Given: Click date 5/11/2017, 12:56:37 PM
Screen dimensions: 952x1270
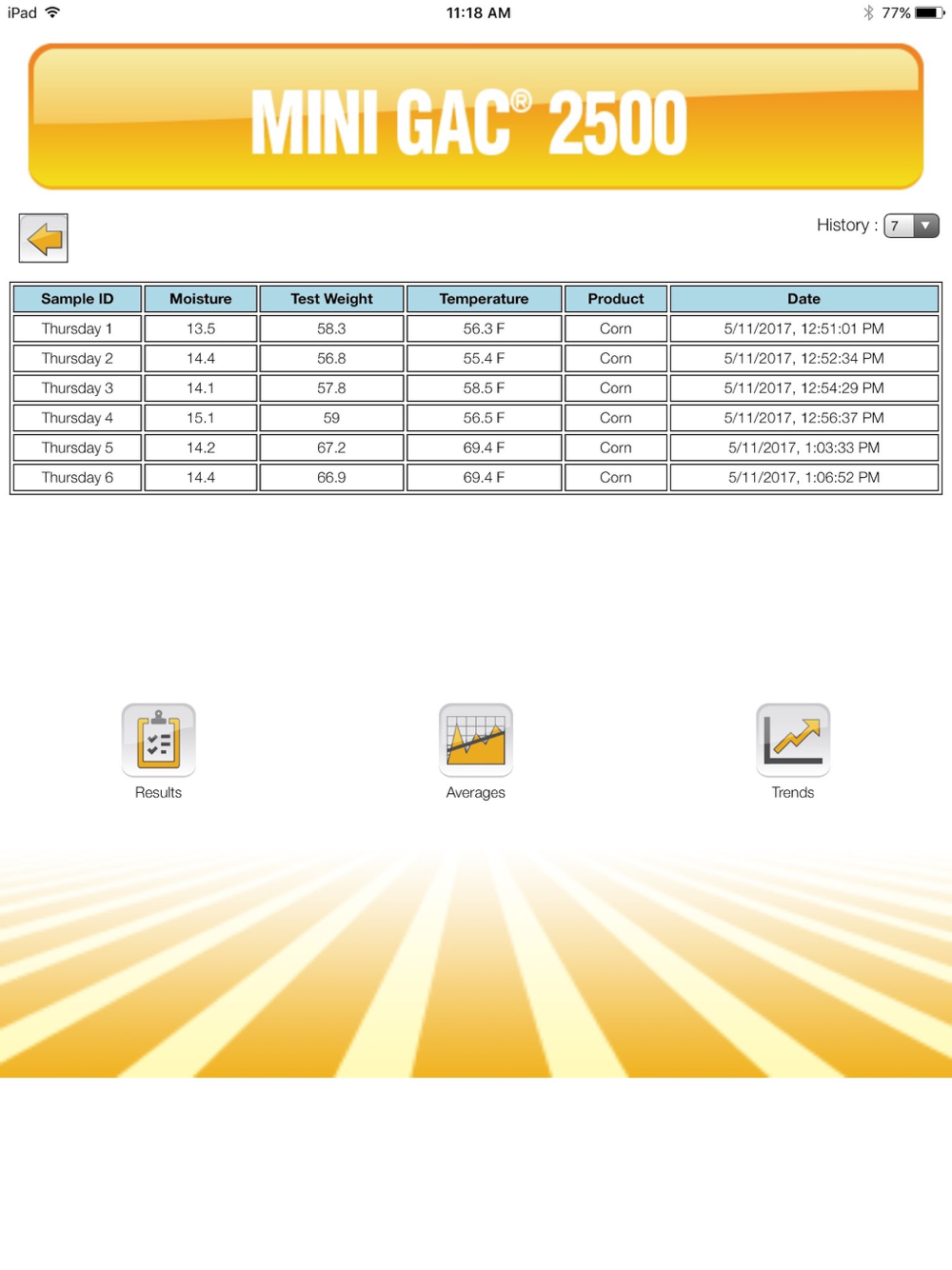Looking at the screenshot, I should (804, 418).
